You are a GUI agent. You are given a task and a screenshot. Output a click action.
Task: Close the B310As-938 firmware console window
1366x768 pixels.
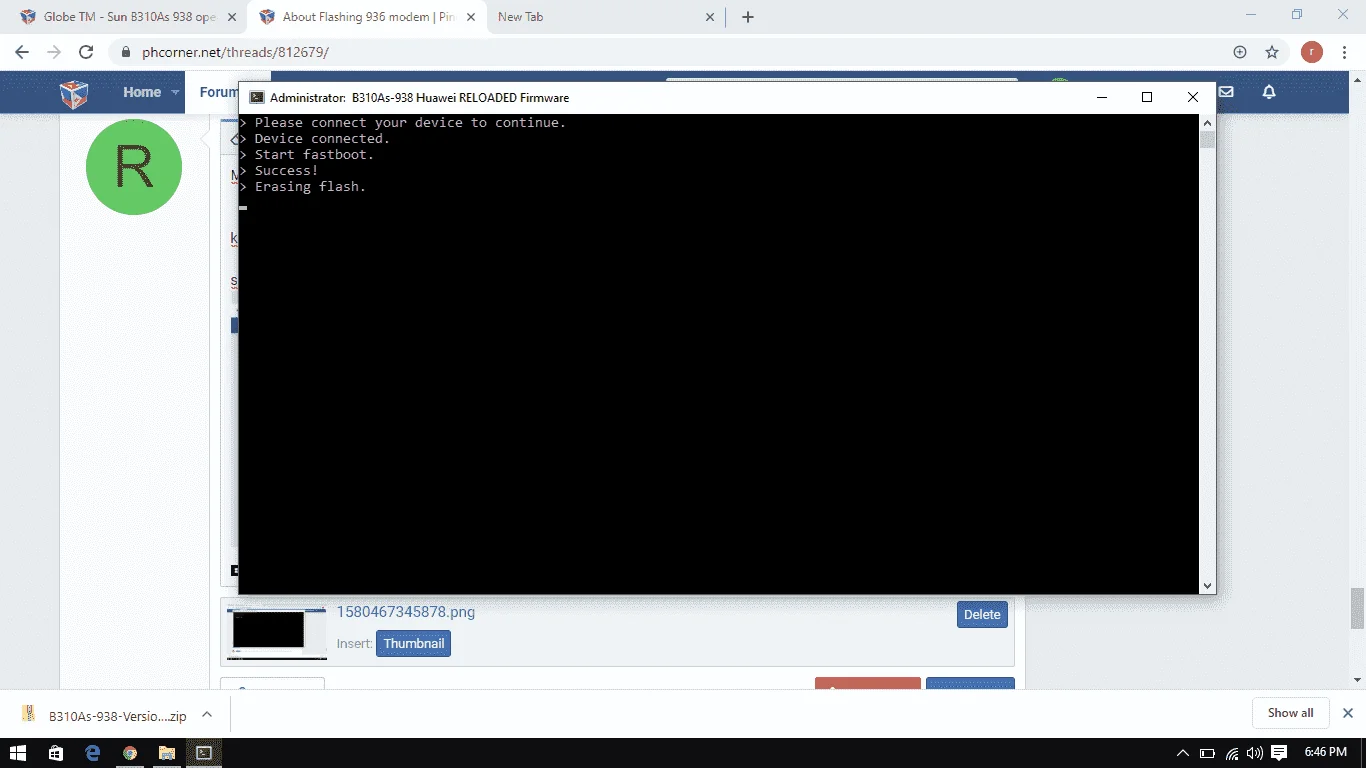tap(1193, 97)
